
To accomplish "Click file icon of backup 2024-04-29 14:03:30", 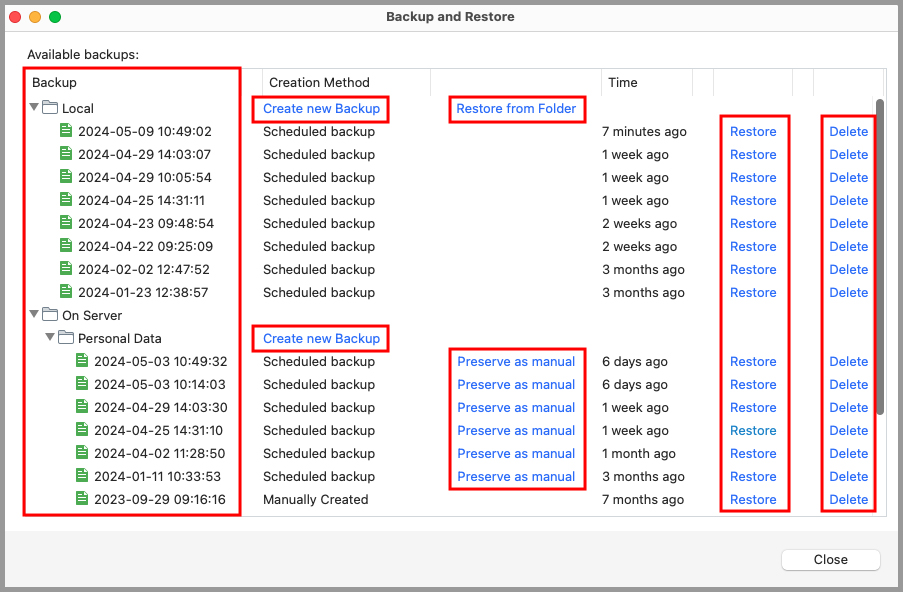I will coord(82,407).
